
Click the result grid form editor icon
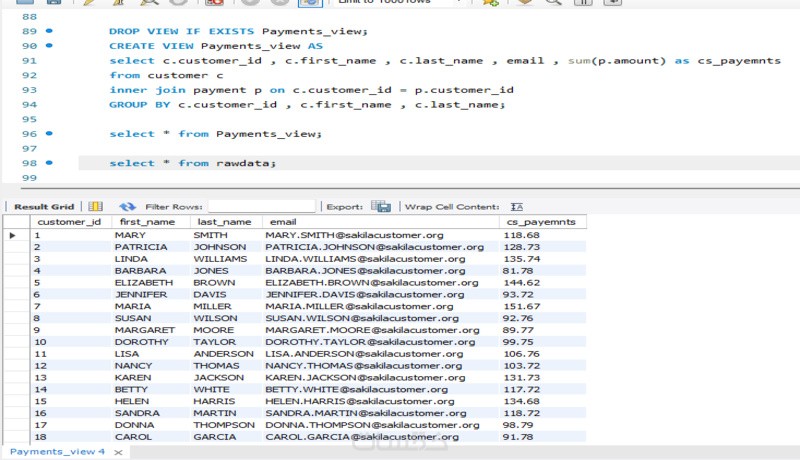[95, 207]
